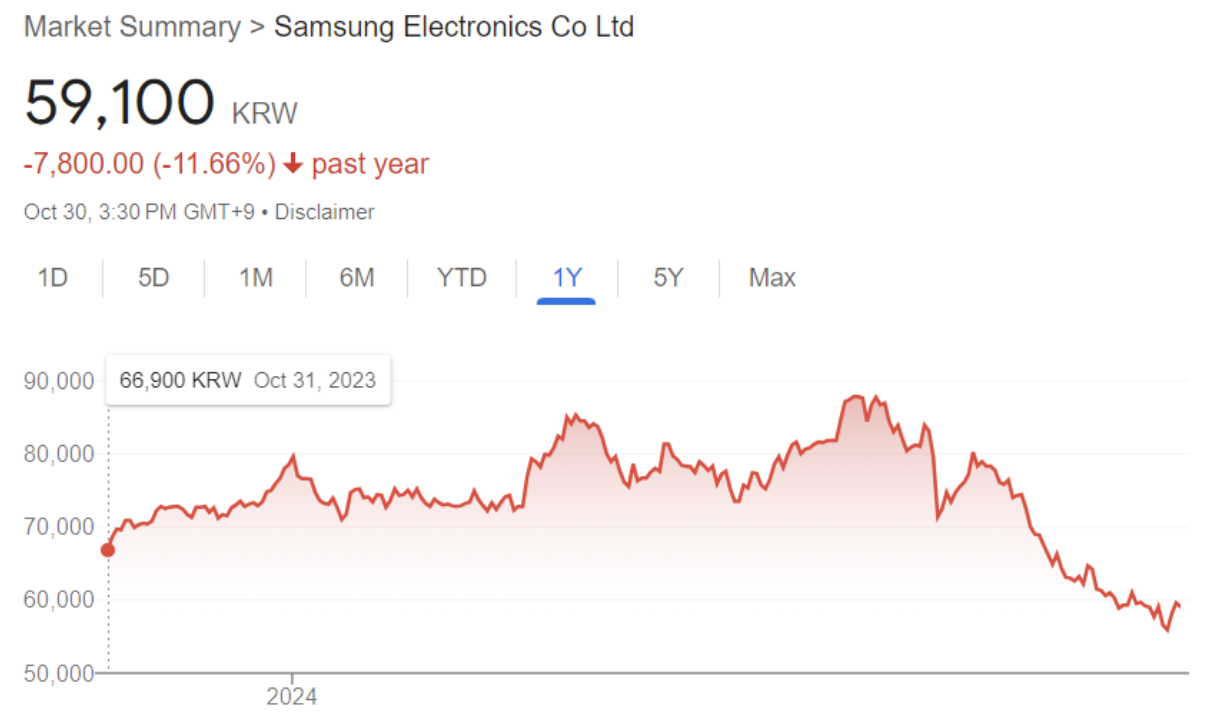The width and height of the screenshot is (1216, 720).
Task: Show the 1M chart range
Action: click(256, 277)
